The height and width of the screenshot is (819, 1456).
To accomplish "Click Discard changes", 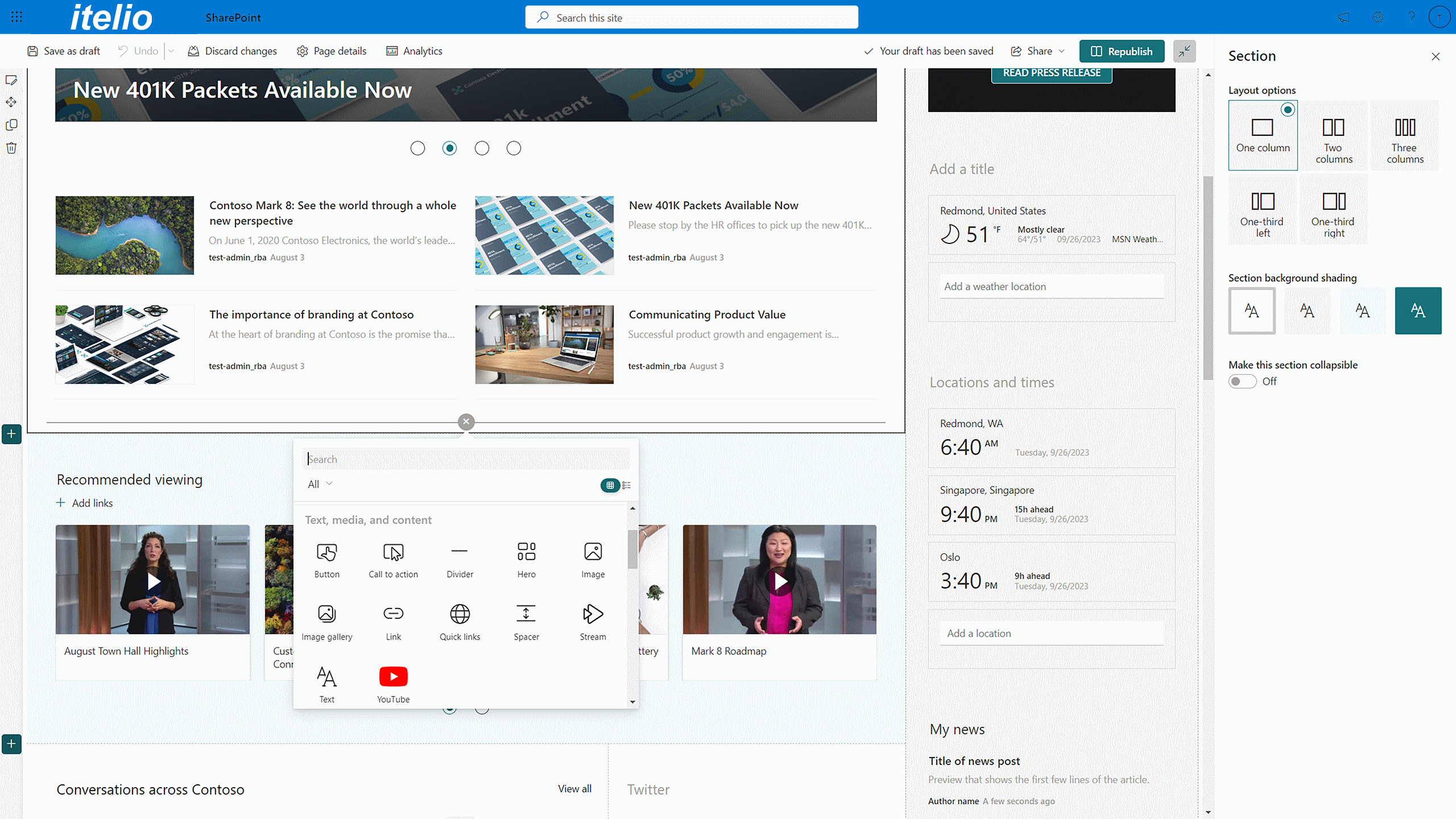I will pyautogui.click(x=233, y=51).
